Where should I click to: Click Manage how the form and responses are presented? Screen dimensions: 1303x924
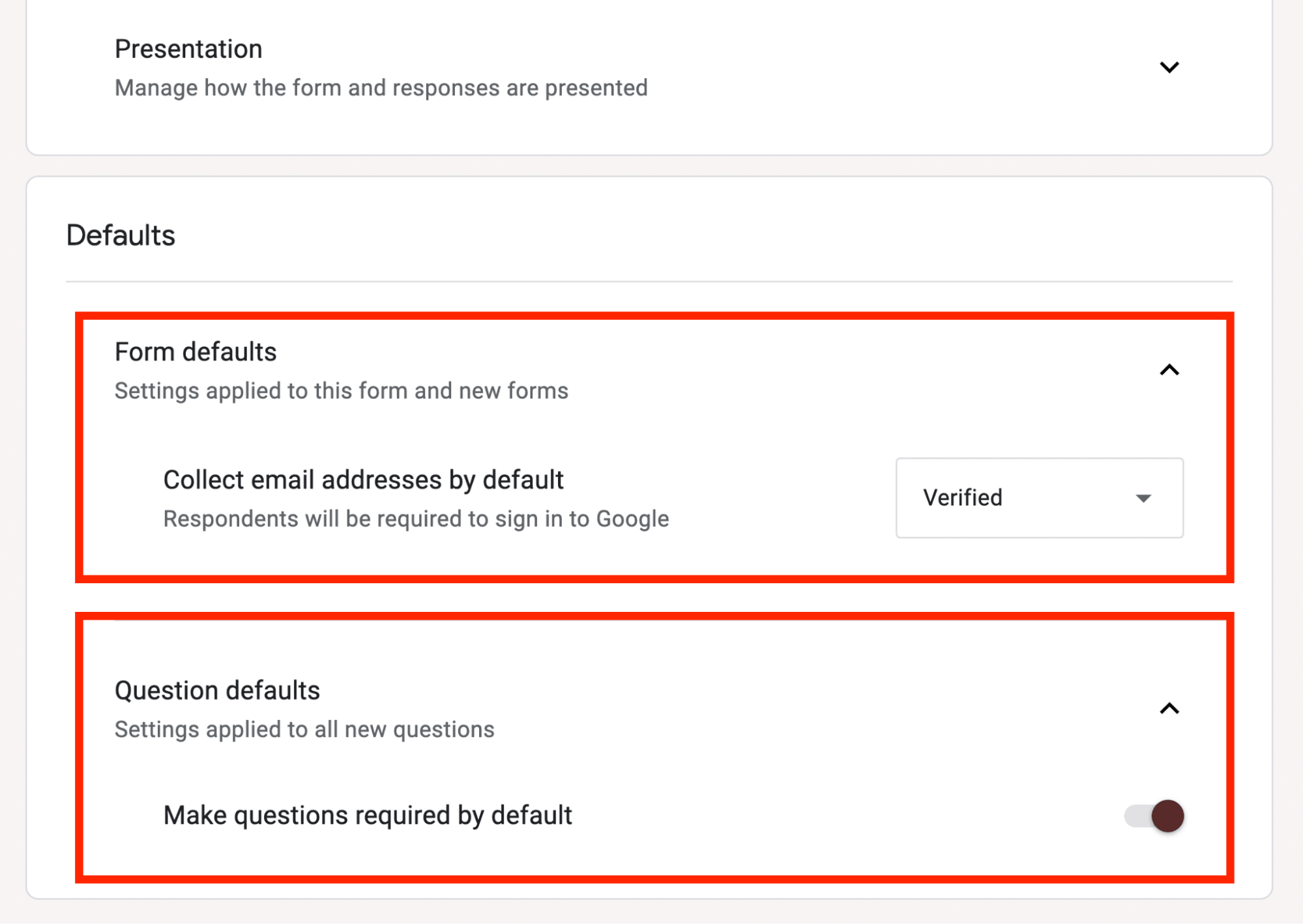coord(381,87)
